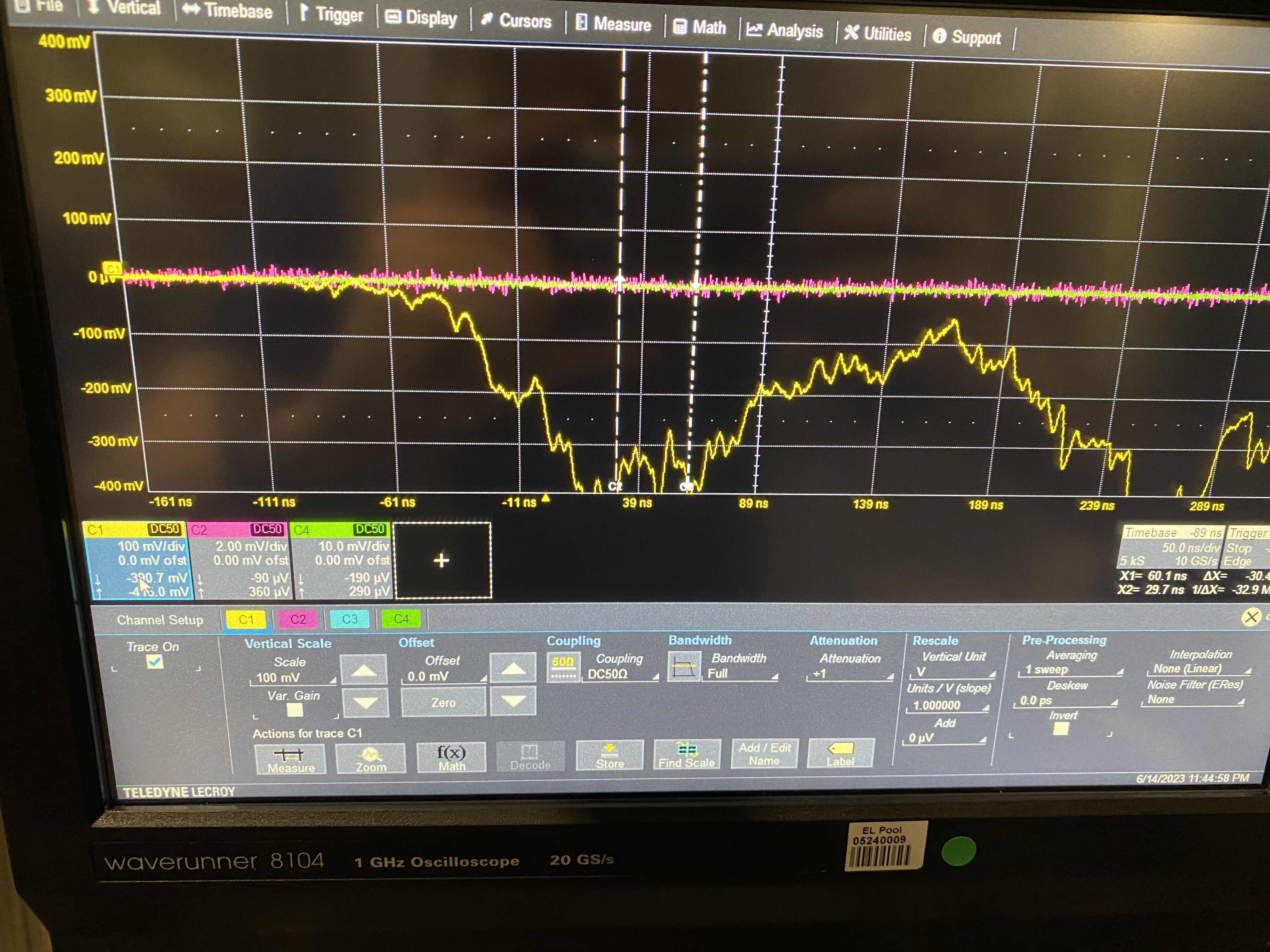The height and width of the screenshot is (952, 1270).
Task: Select the left dashed vertical cursor line
Action: 620,270
